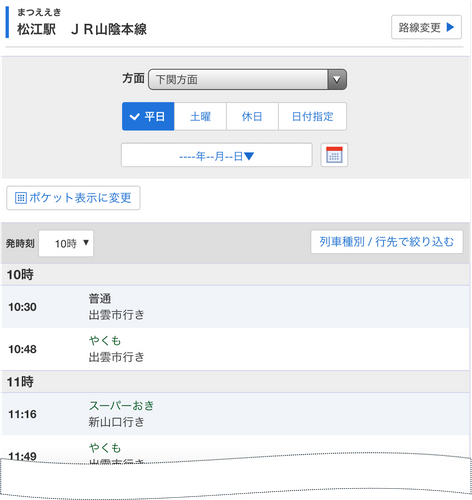Click the blue arrow in 路線変更
This screenshot has height=500, width=472.
(x=450, y=27)
